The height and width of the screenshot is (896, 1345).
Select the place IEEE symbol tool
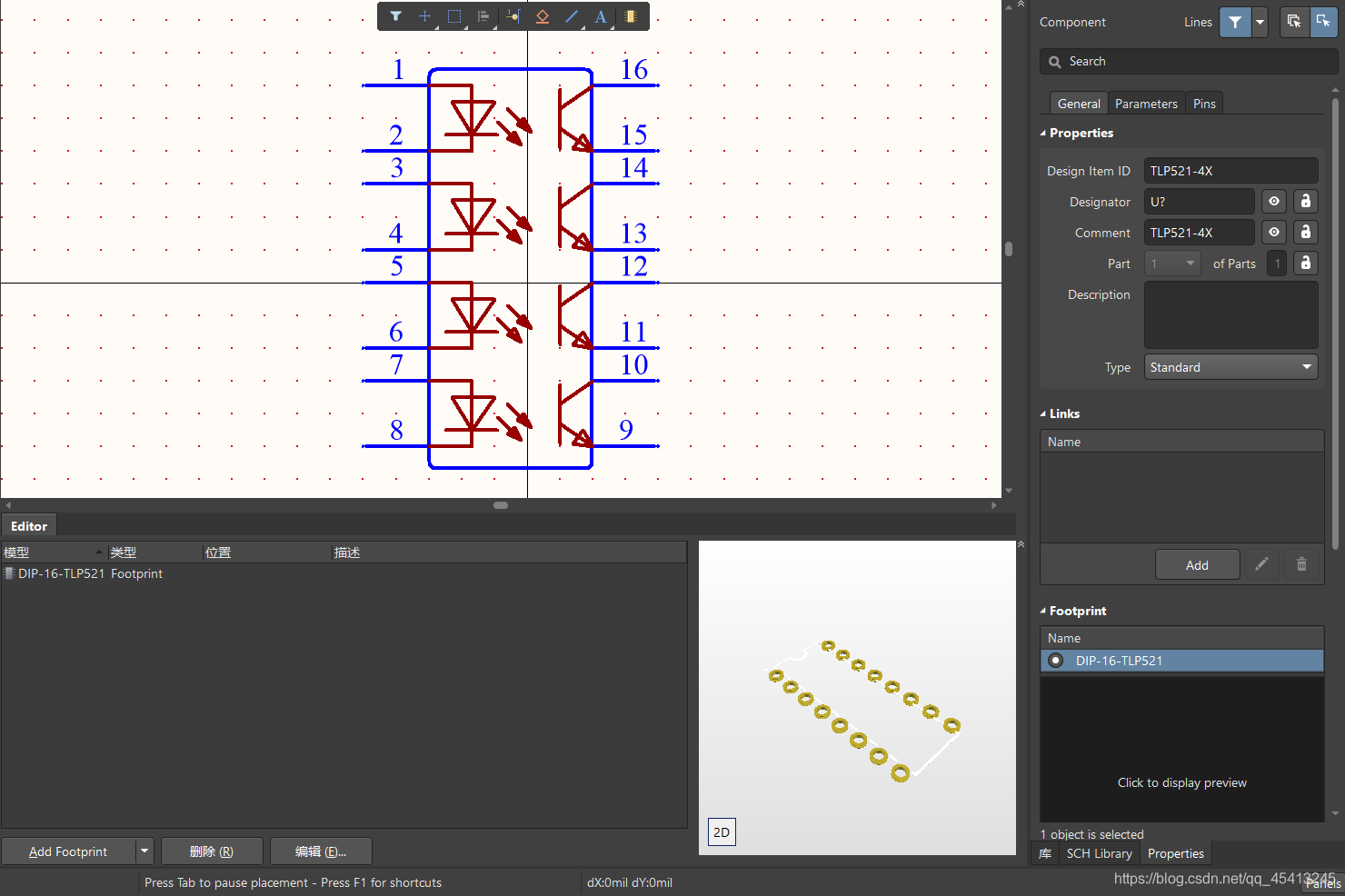tap(543, 16)
